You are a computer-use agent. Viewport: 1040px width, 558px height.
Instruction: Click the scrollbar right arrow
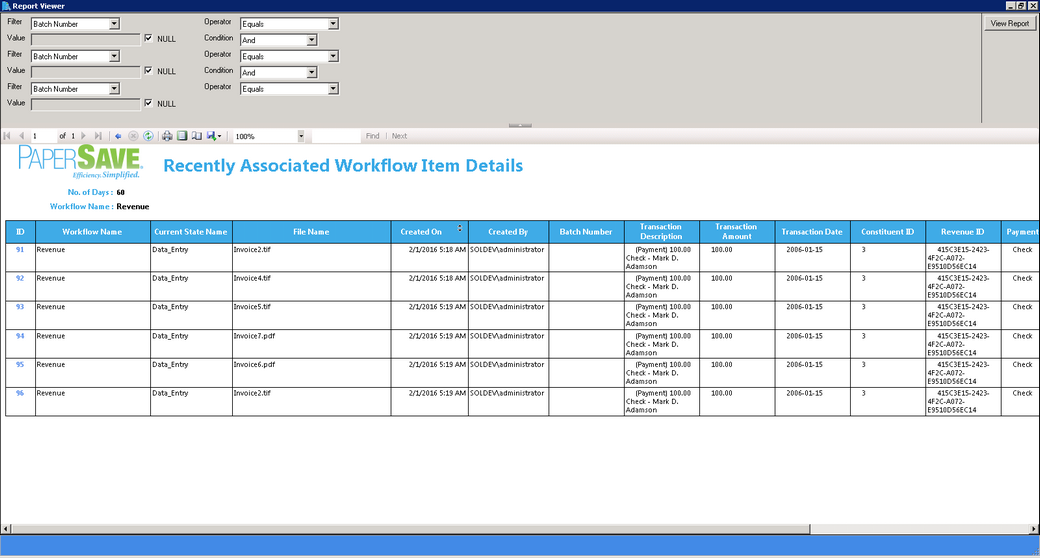click(1034, 529)
